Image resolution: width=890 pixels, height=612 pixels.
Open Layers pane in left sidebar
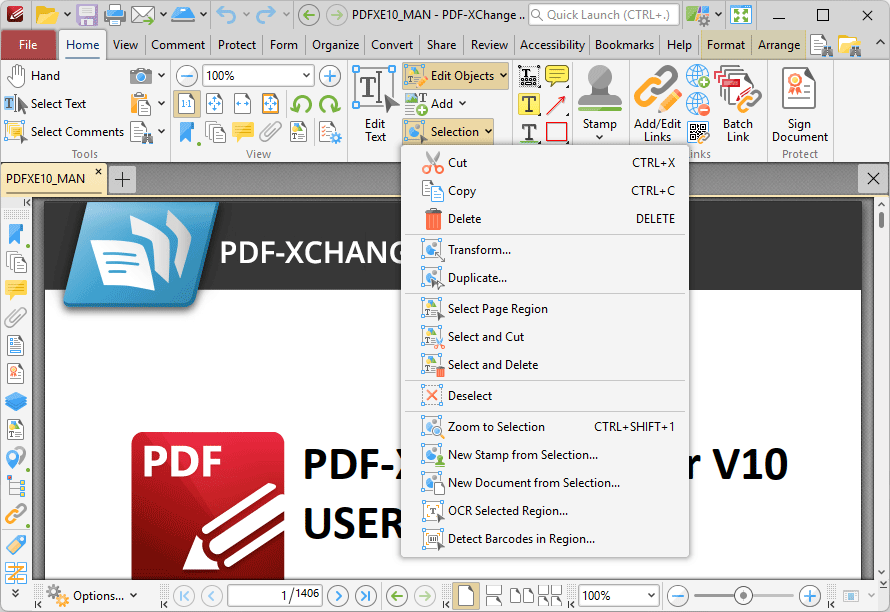coord(16,401)
